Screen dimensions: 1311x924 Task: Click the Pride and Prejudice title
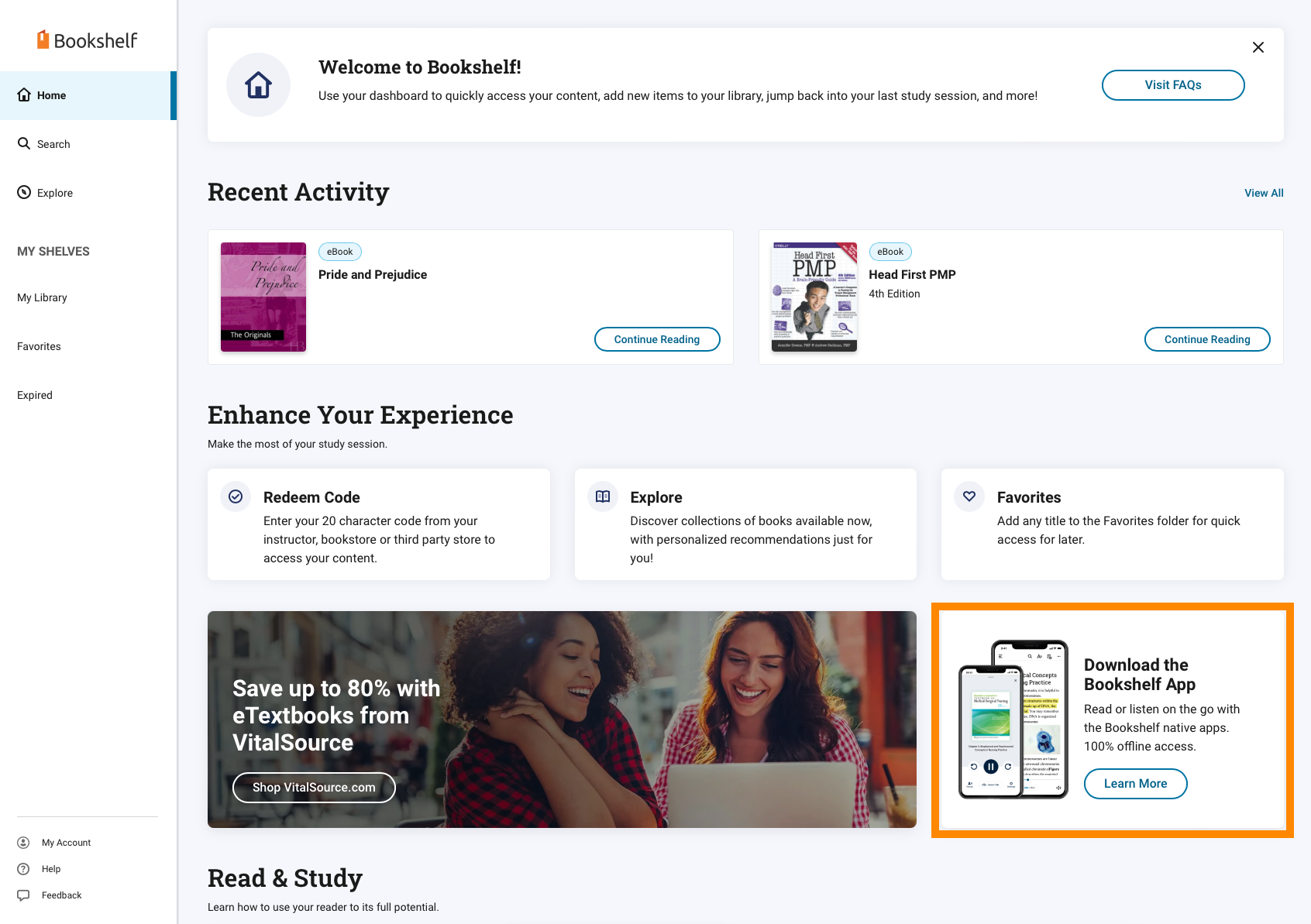(x=373, y=275)
